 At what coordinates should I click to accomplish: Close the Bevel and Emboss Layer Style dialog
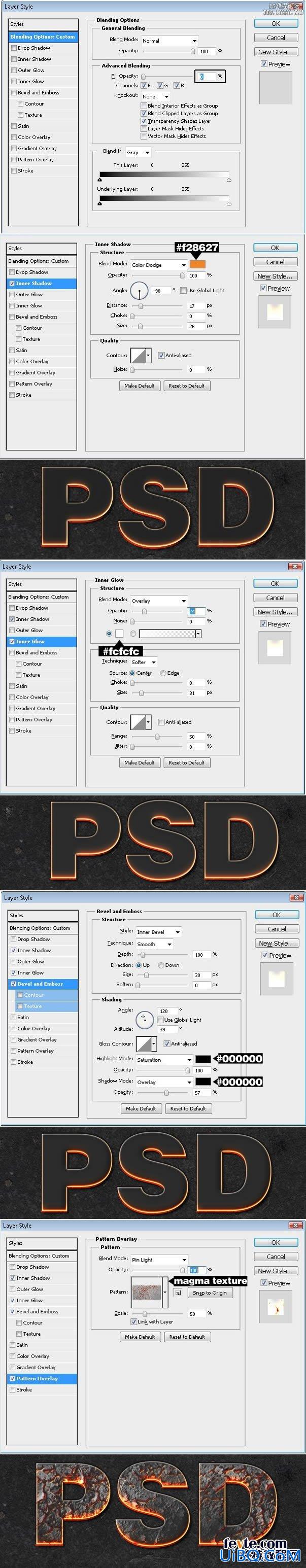click(x=297, y=897)
